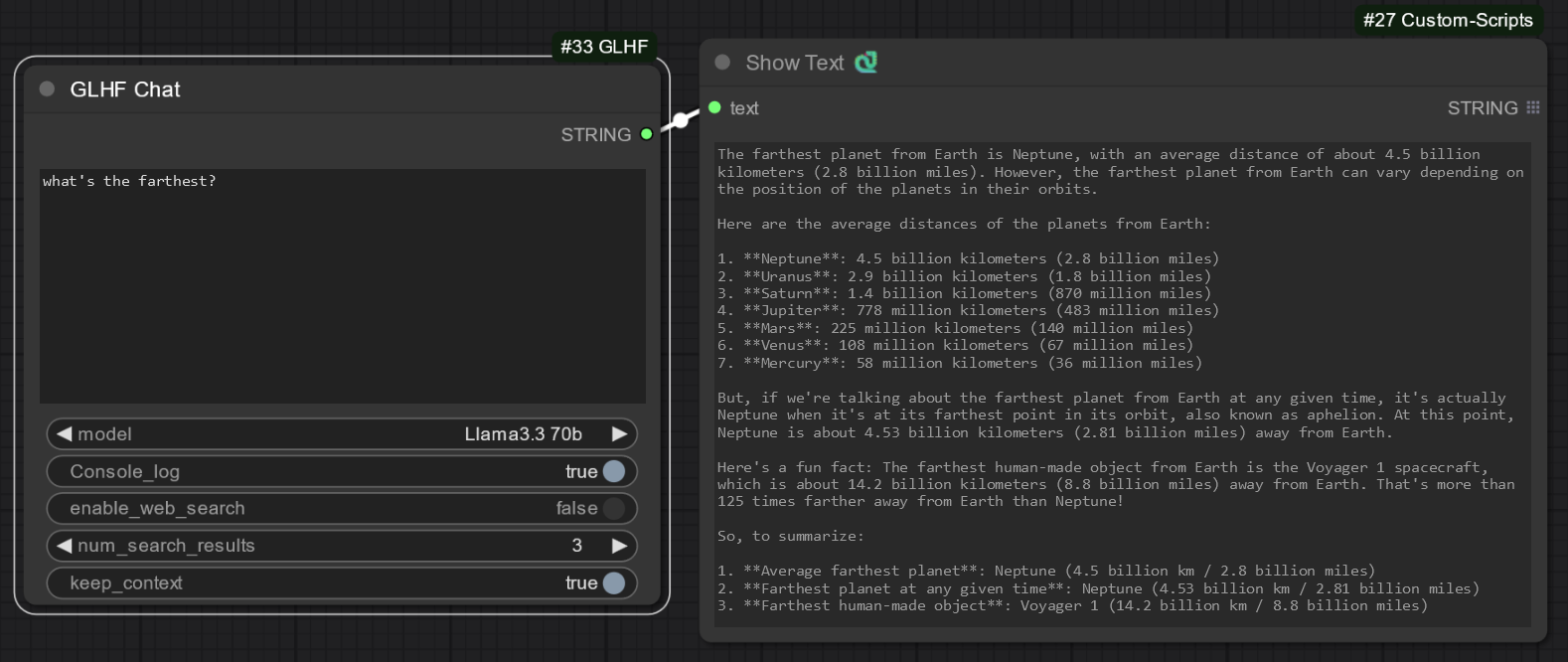Viewport: 1568px width, 662px height.
Task: Click the STRING output grid icon on Show Text
Action: (x=1533, y=107)
